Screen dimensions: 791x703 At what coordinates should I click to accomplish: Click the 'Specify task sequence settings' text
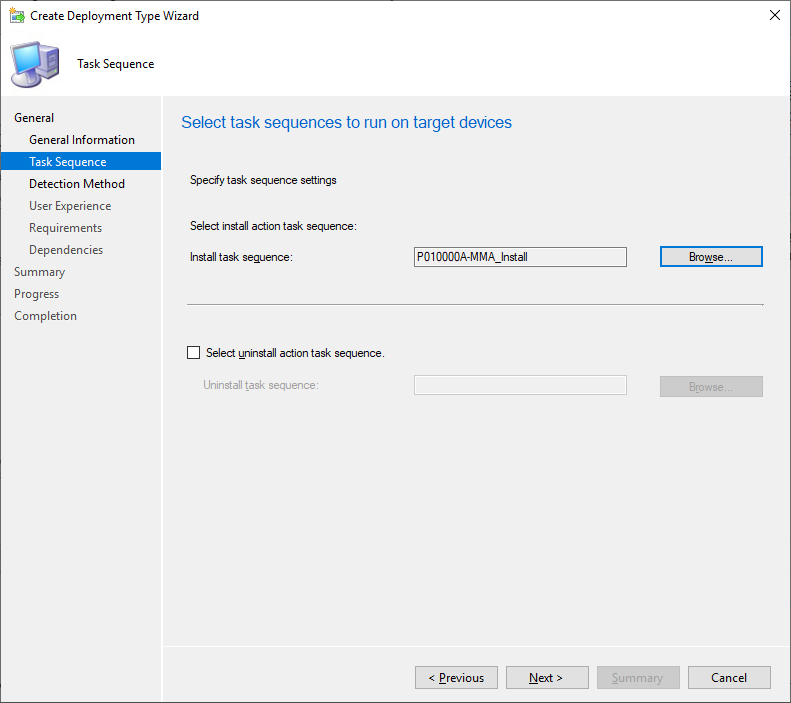click(x=263, y=180)
